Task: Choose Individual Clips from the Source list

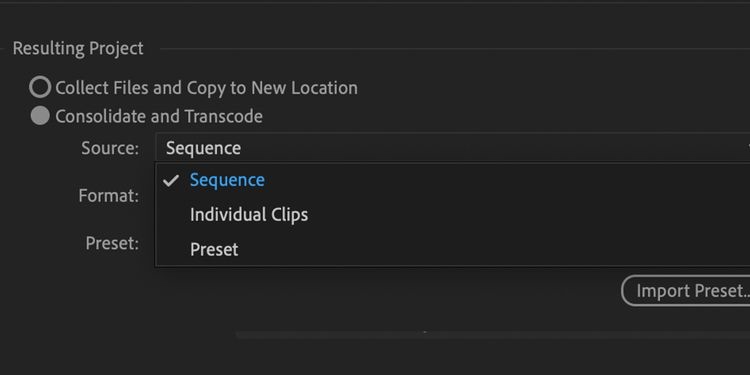Action: tap(249, 214)
